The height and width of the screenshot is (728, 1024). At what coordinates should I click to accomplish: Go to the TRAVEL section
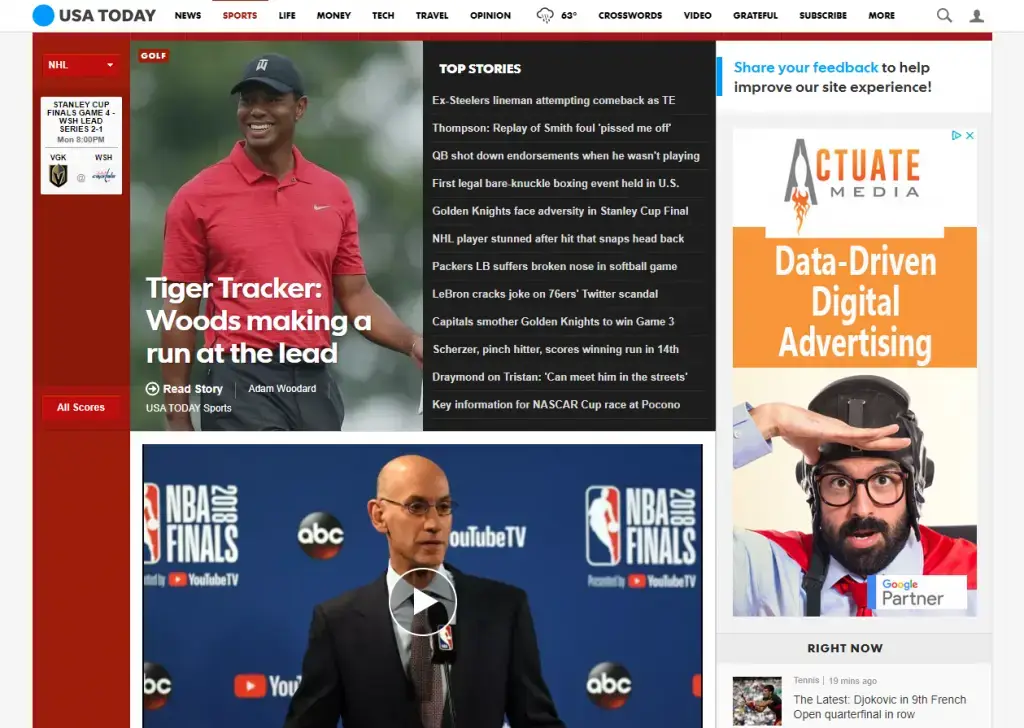coord(432,15)
